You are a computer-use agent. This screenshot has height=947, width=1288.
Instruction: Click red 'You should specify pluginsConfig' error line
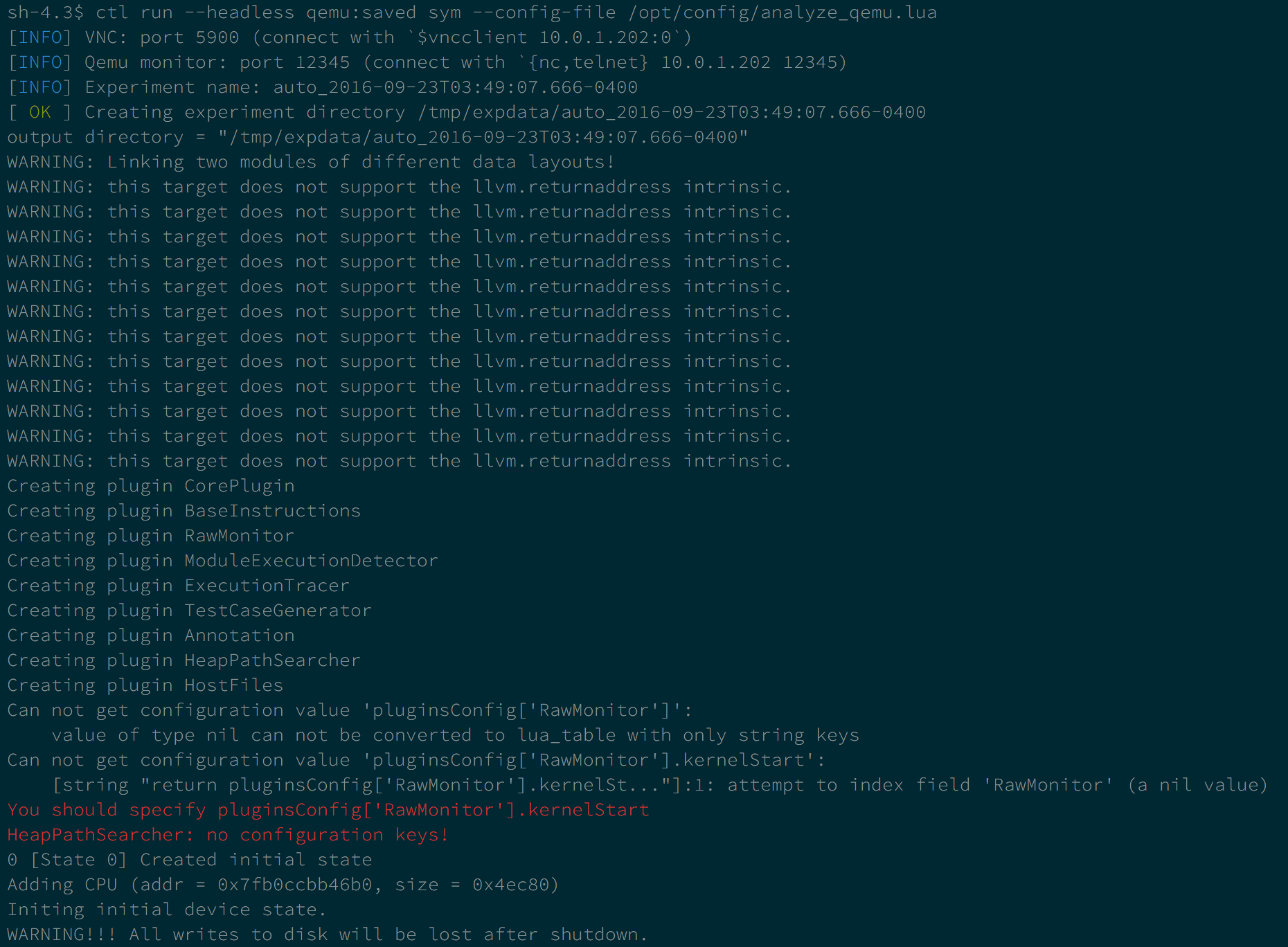(x=328, y=810)
